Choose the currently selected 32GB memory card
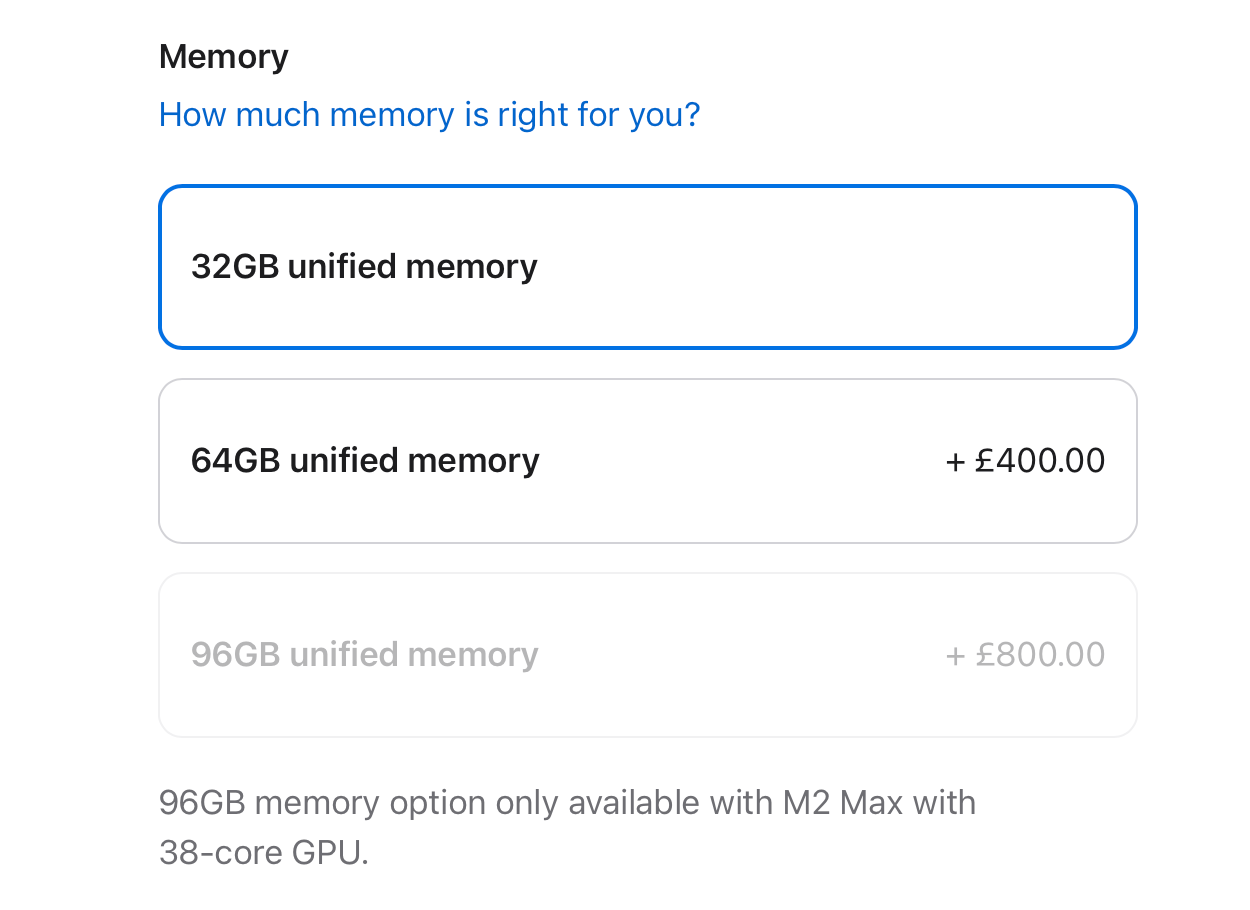Screen dimensions: 1250x910 tap(648, 266)
